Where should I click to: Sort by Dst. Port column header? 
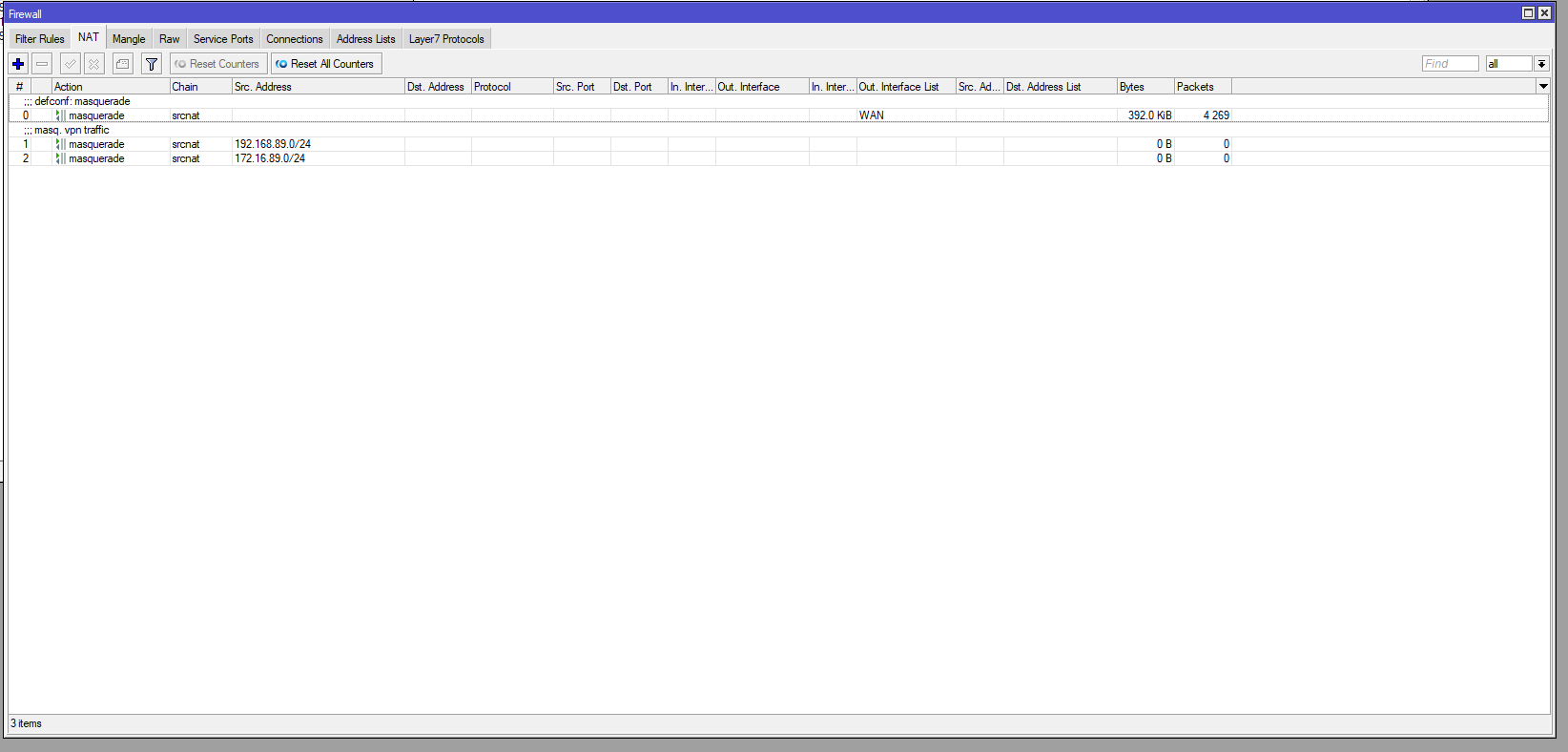[x=639, y=87]
